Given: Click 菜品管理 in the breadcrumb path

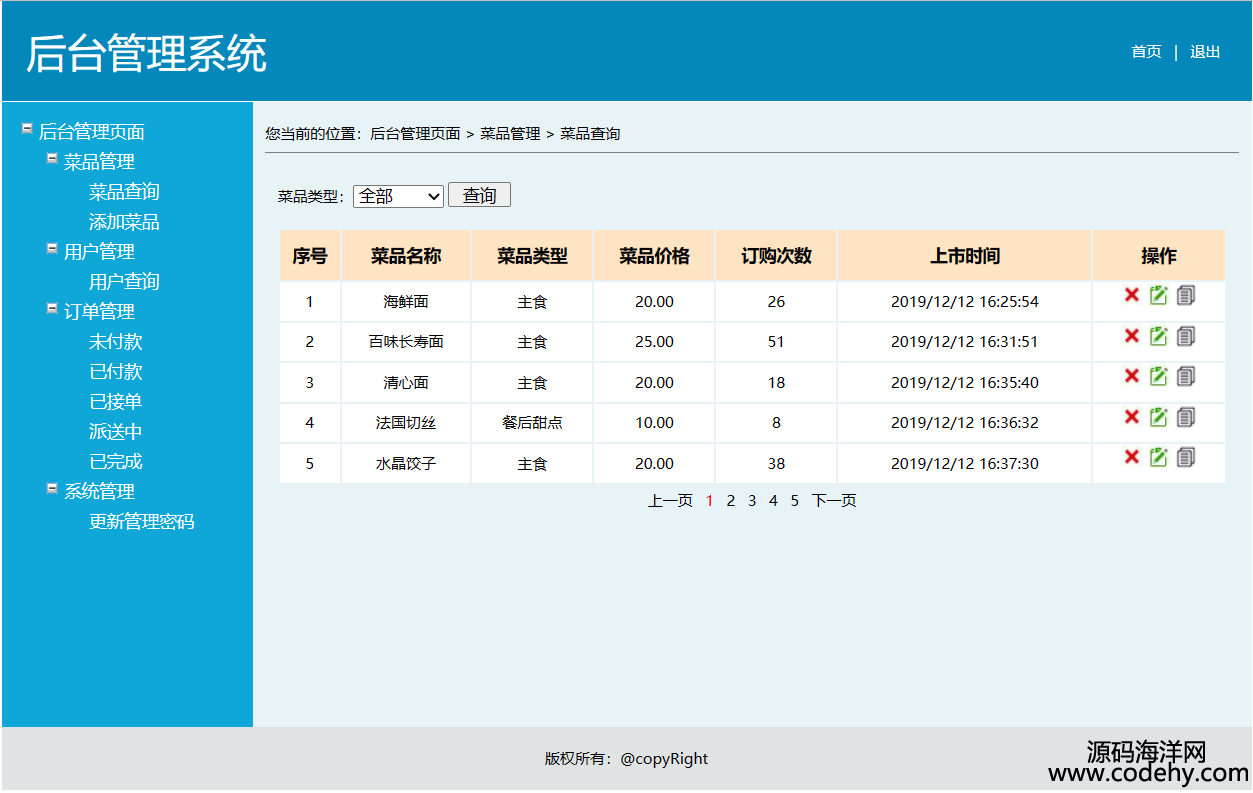Looking at the screenshot, I should point(510,134).
